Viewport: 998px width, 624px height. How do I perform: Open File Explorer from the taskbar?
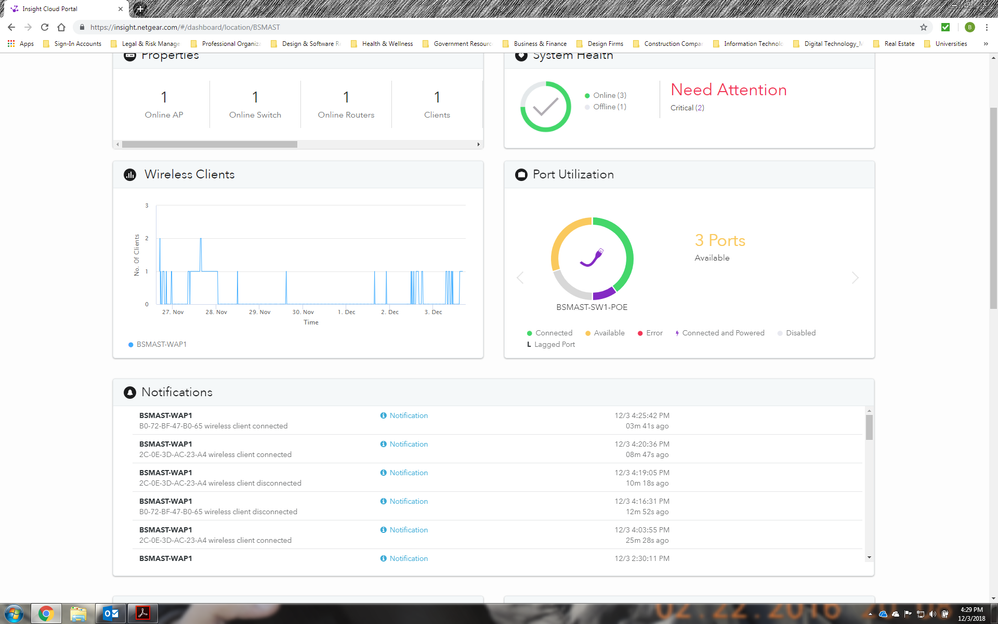[x=78, y=614]
